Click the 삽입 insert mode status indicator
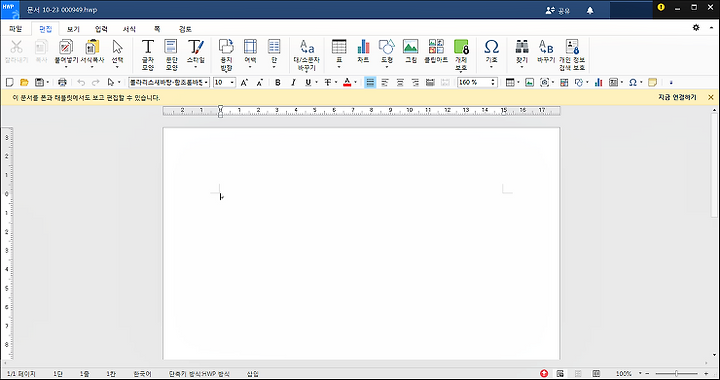The image size is (720, 380). (x=253, y=374)
